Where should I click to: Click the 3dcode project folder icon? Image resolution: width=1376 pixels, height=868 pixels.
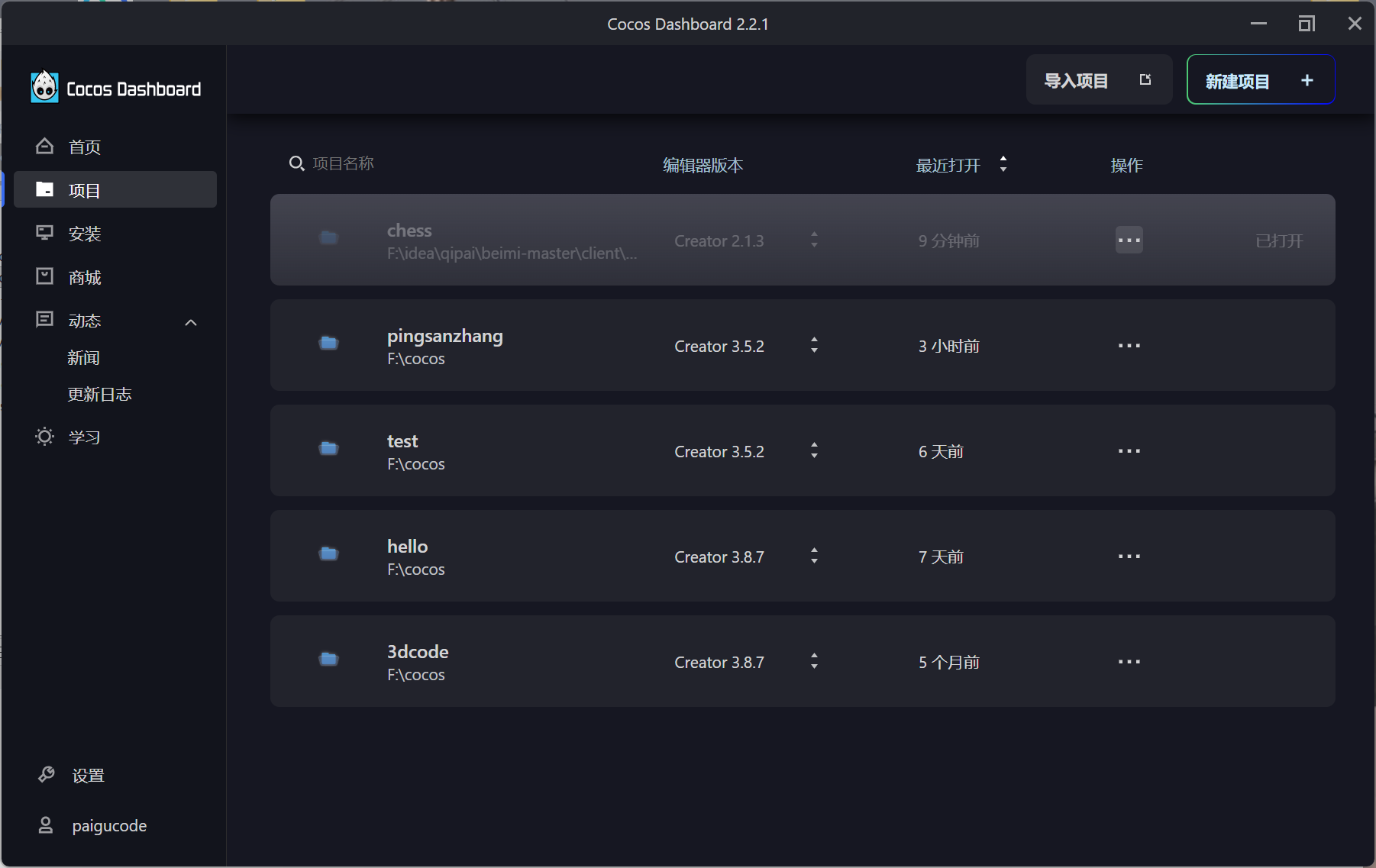click(329, 659)
